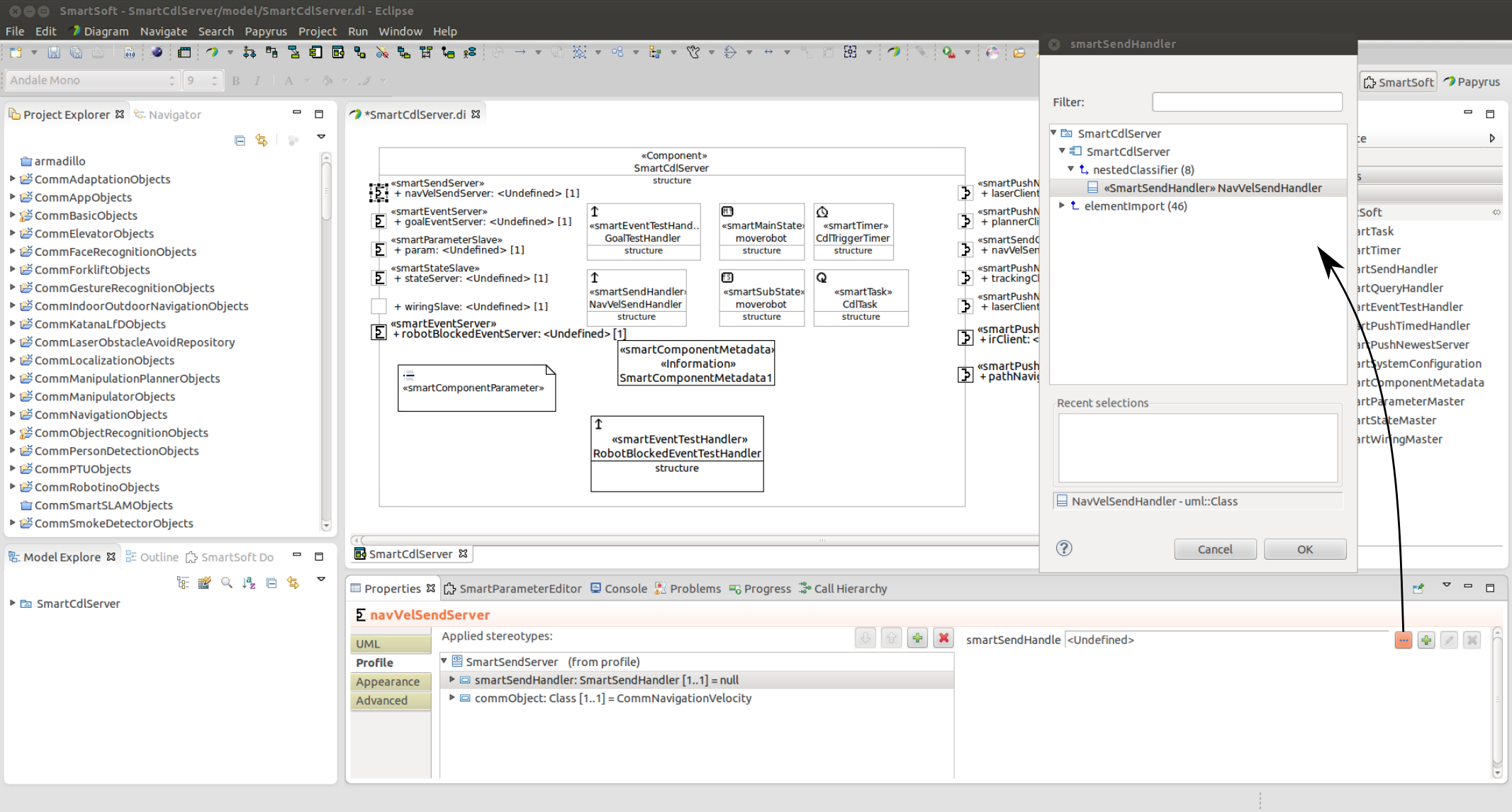Switch to the SmartSoft perspective
This screenshot has width=1512, height=812.
tap(1398, 82)
